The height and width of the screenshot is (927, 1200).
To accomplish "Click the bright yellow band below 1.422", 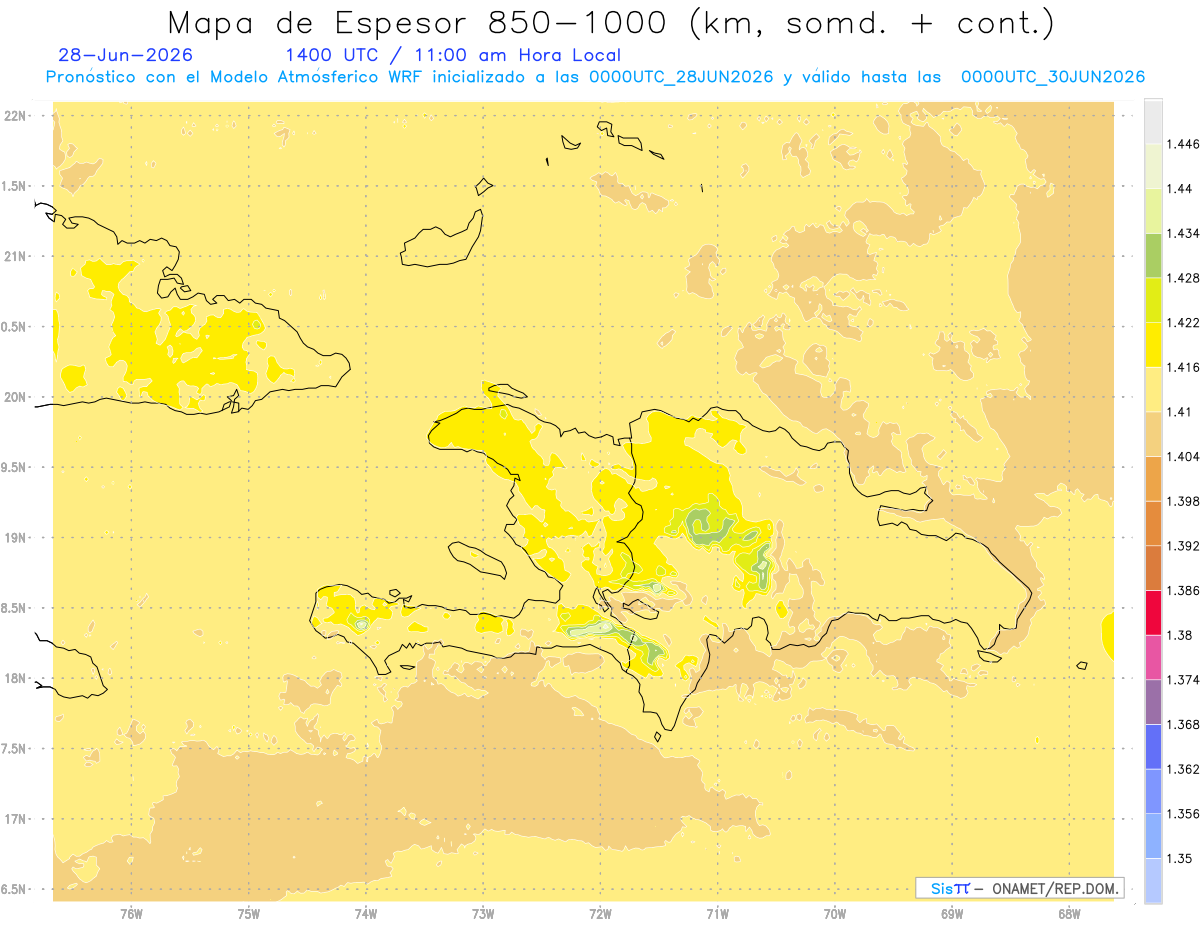I will [1153, 344].
